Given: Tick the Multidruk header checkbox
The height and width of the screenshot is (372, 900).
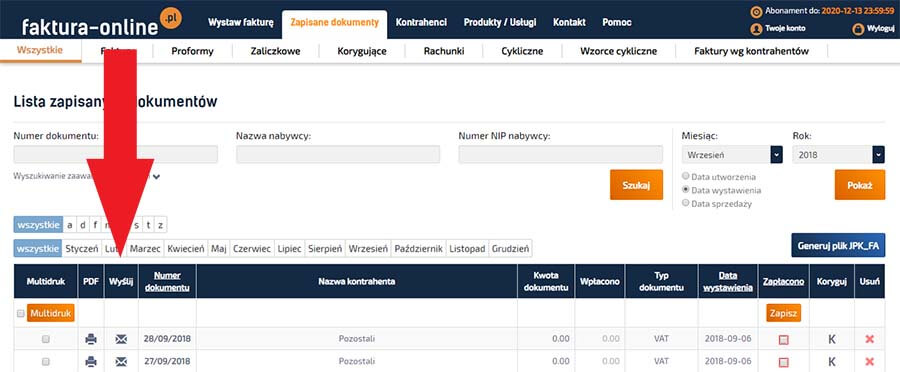Looking at the screenshot, I should click(x=21, y=313).
